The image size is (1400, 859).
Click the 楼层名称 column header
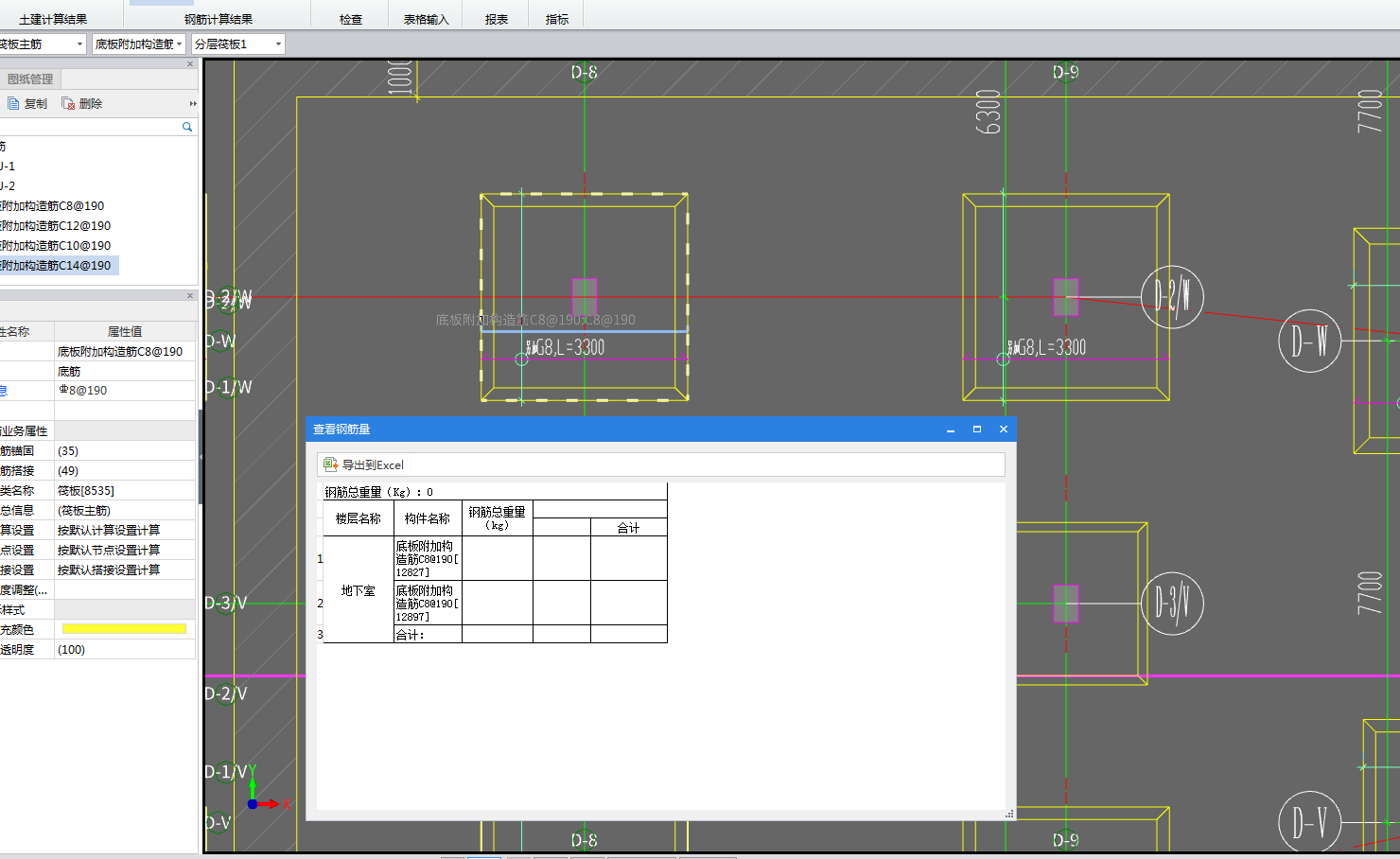click(x=359, y=518)
